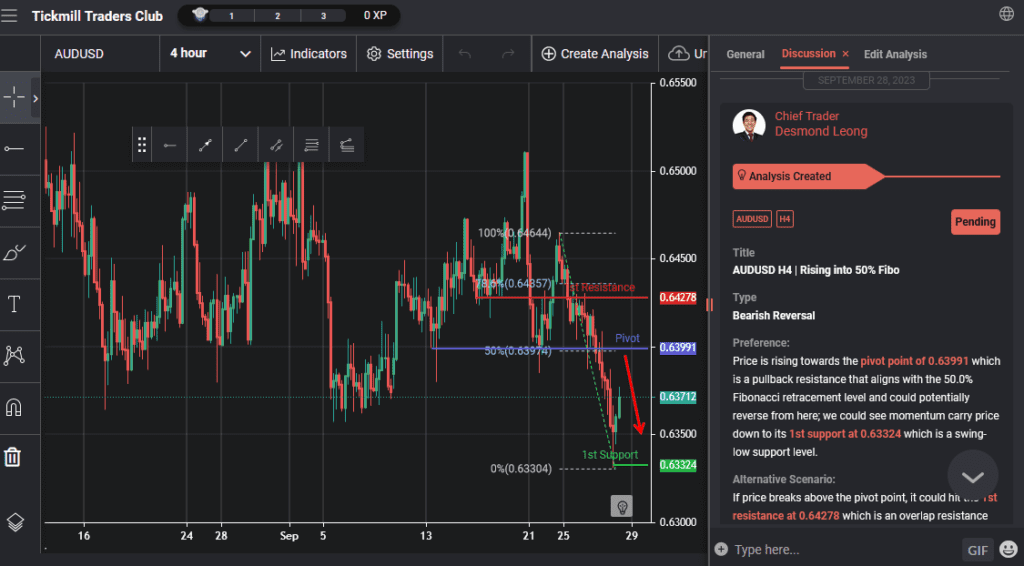This screenshot has height=566, width=1024.
Task: Click the 0.63712 current price label
Action: pyautogui.click(x=678, y=397)
